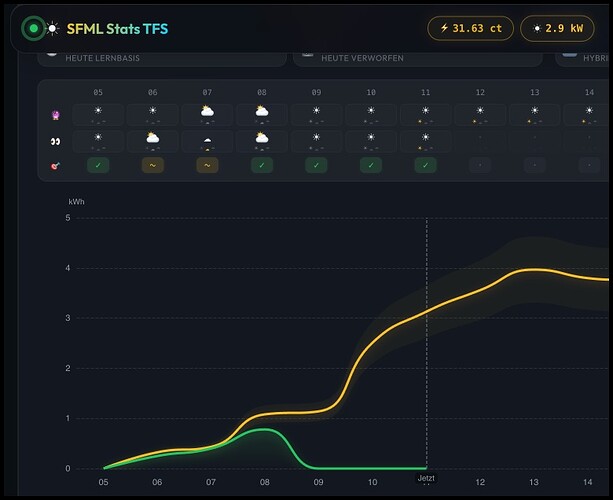Click y-axis value 5 on the chart

pyautogui.click(x=68, y=218)
